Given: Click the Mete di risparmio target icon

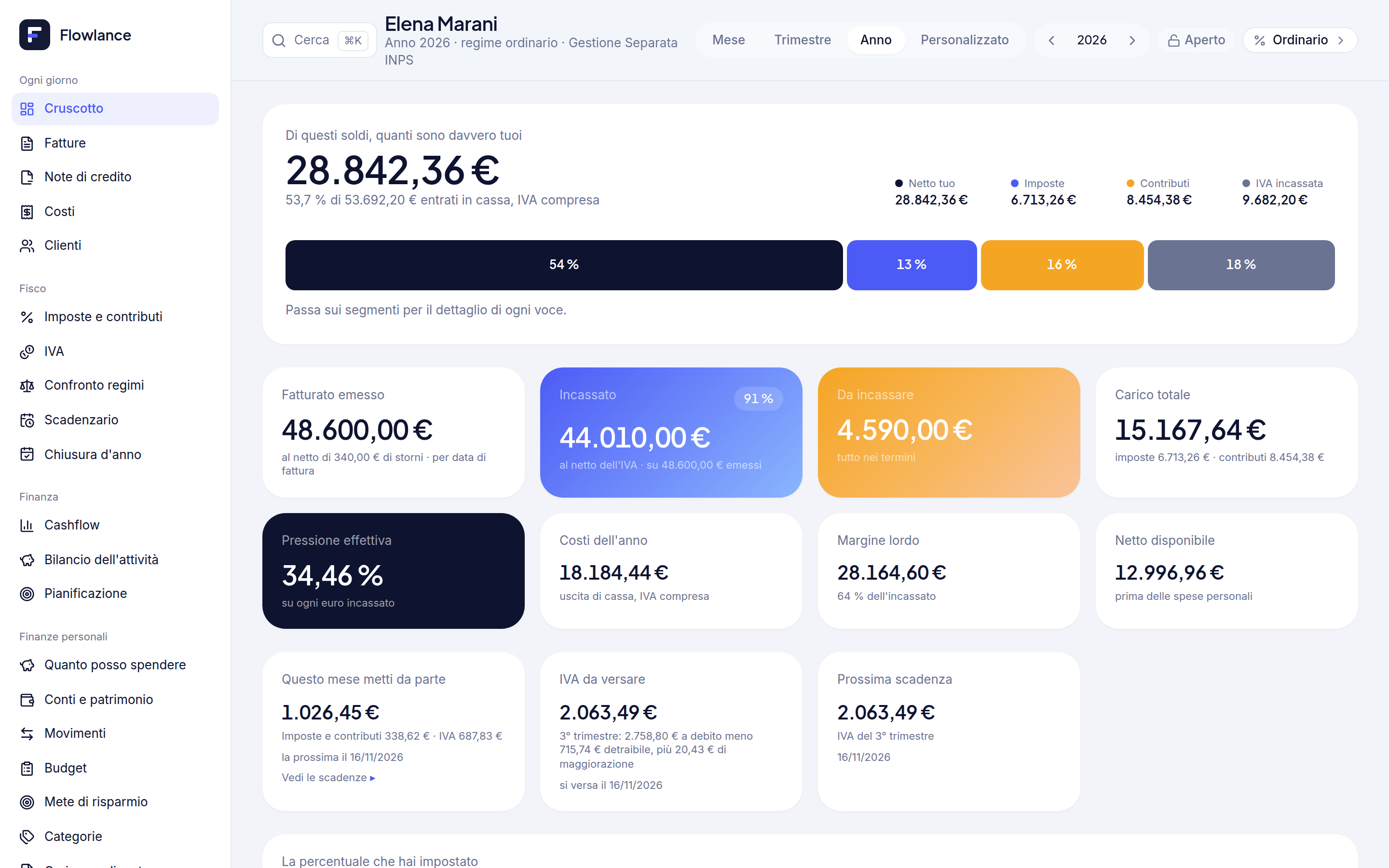Looking at the screenshot, I should coord(27,802).
